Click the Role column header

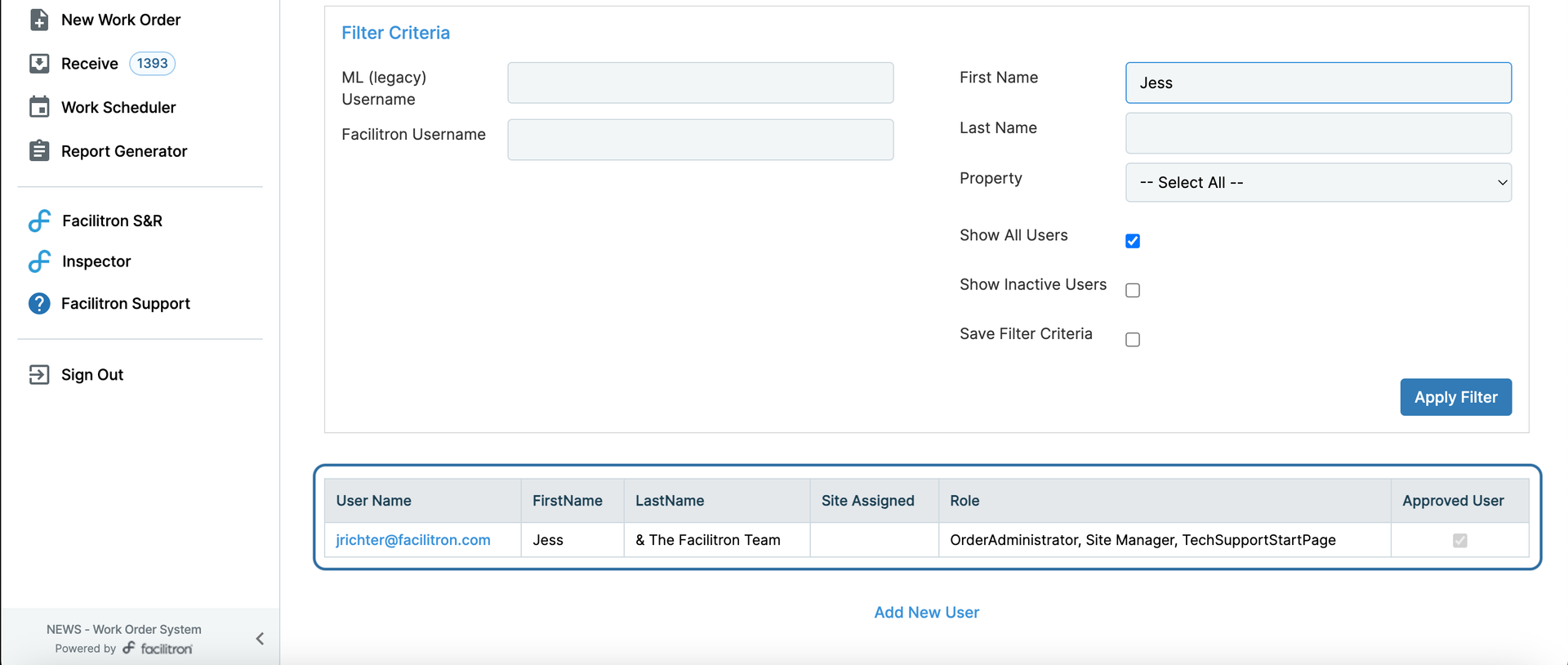(x=1165, y=501)
